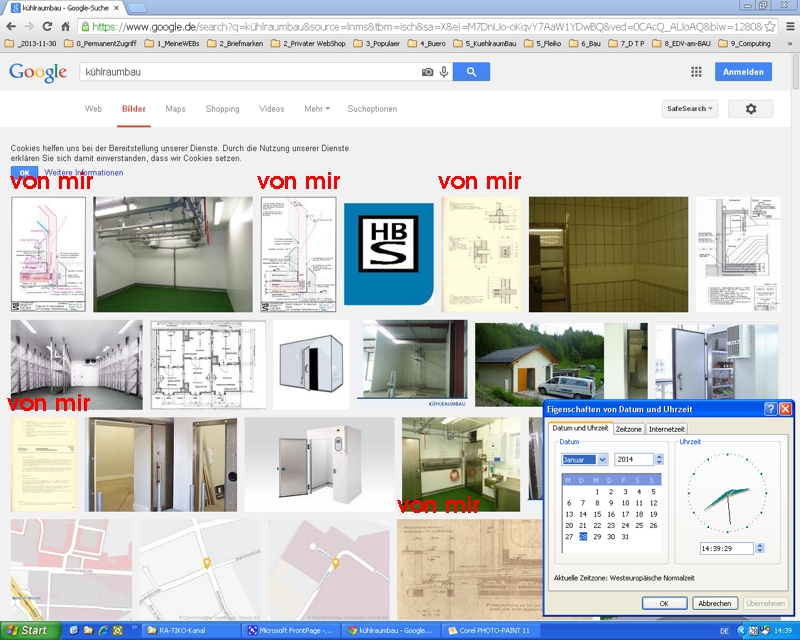The image size is (800, 640).
Task: Click the help question mark in dialog title bar
Action: 770,409
